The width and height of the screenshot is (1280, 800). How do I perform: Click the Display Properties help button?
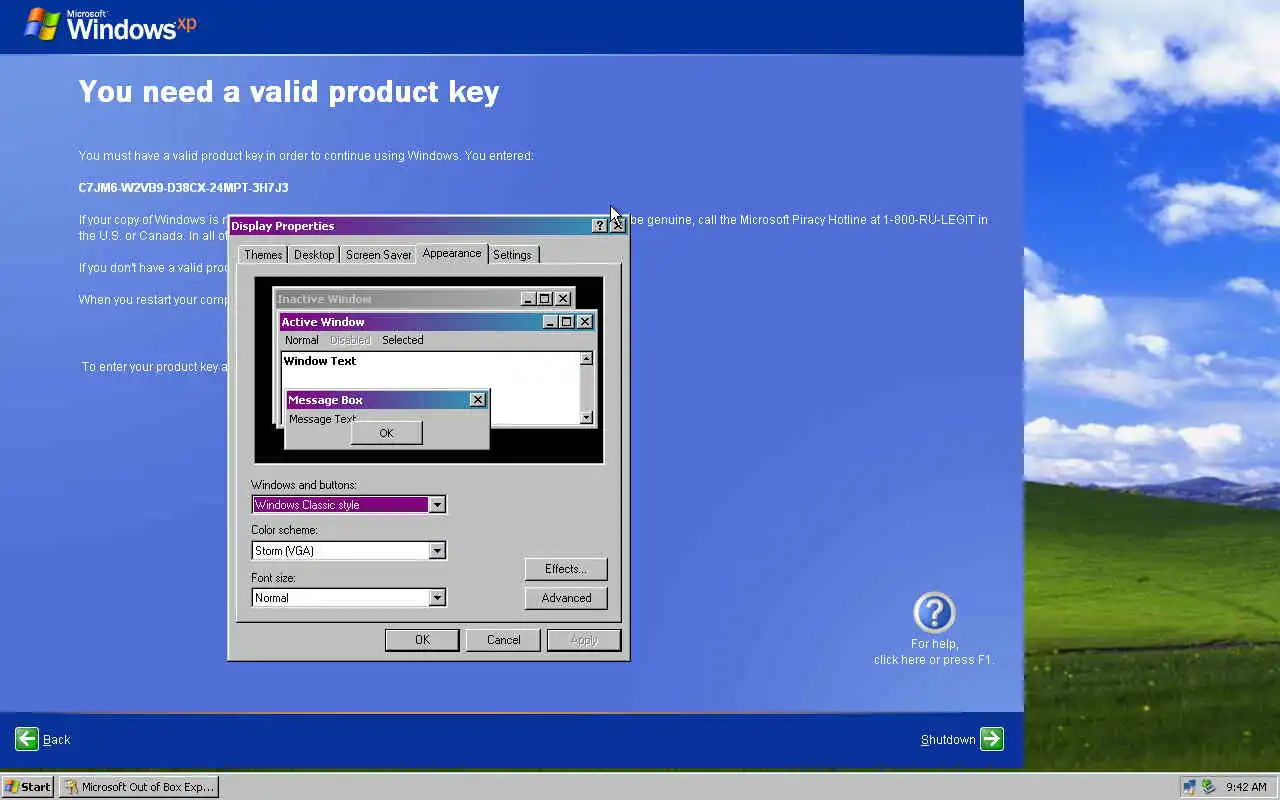599,226
